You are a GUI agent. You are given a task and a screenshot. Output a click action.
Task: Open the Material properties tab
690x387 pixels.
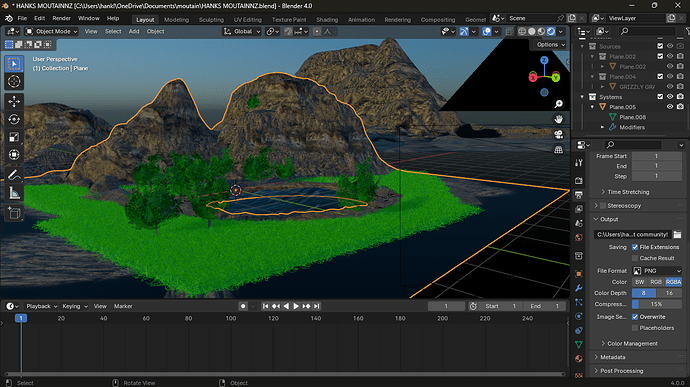pos(579,359)
